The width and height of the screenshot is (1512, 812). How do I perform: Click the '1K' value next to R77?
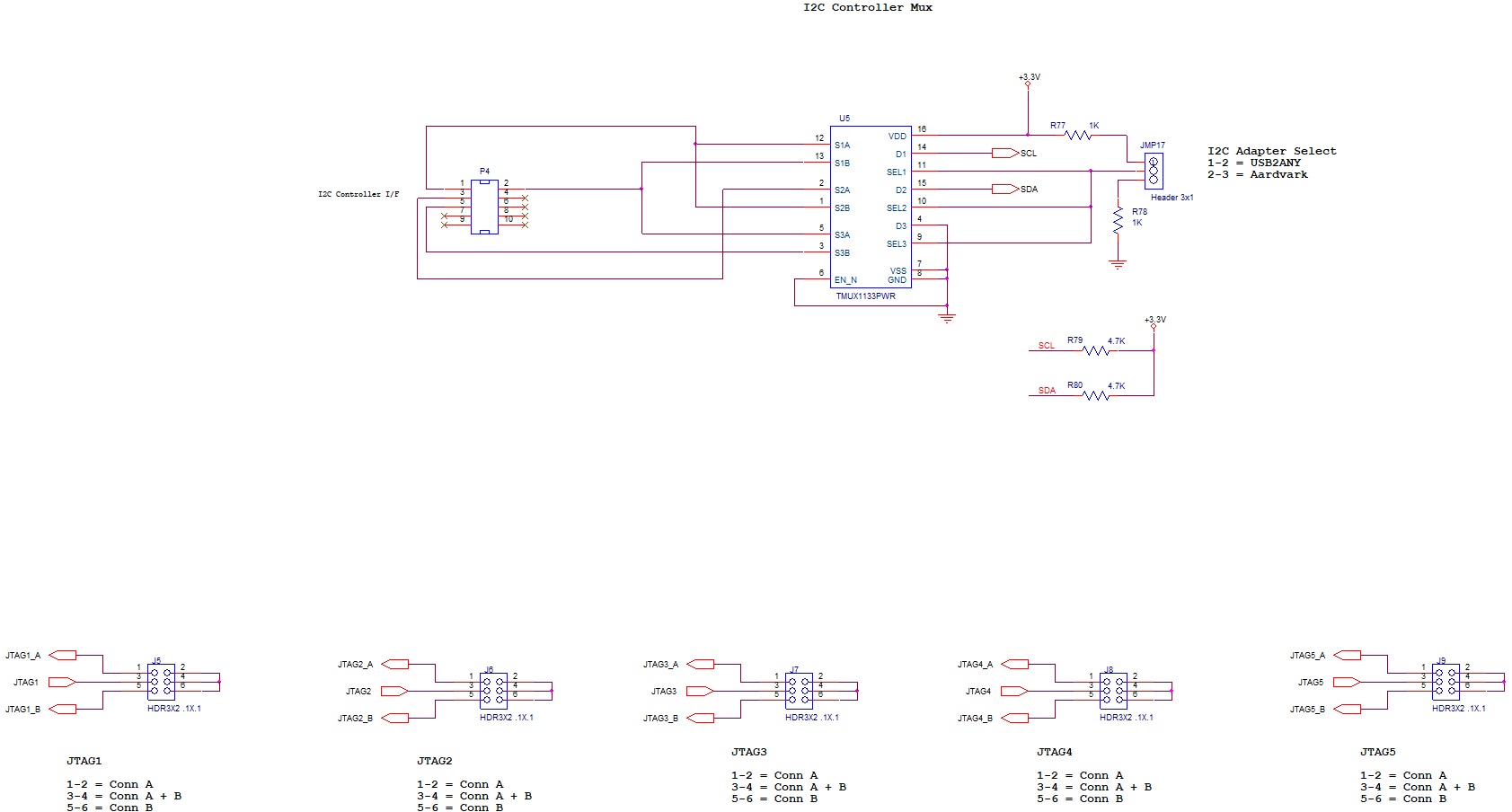[1094, 126]
